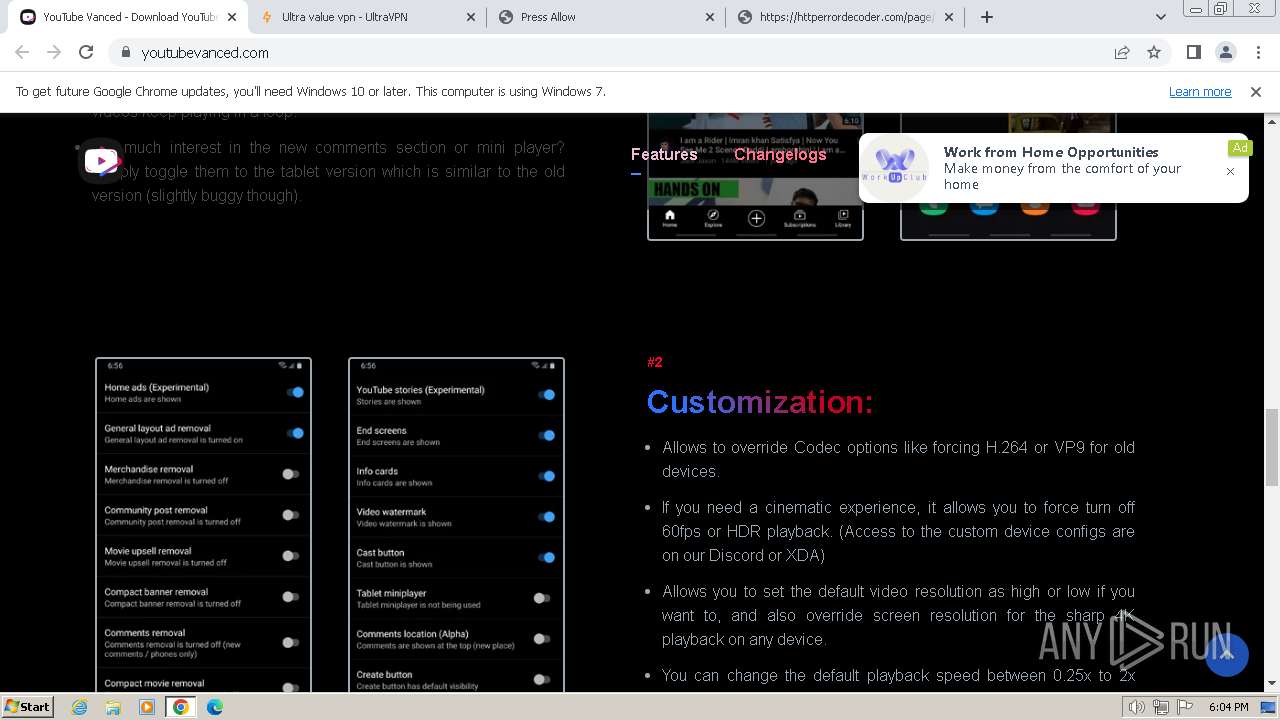The width and height of the screenshot is (1280, 720).
Task: Open File Explorer from the taskbar
Action: pos(113,707)
